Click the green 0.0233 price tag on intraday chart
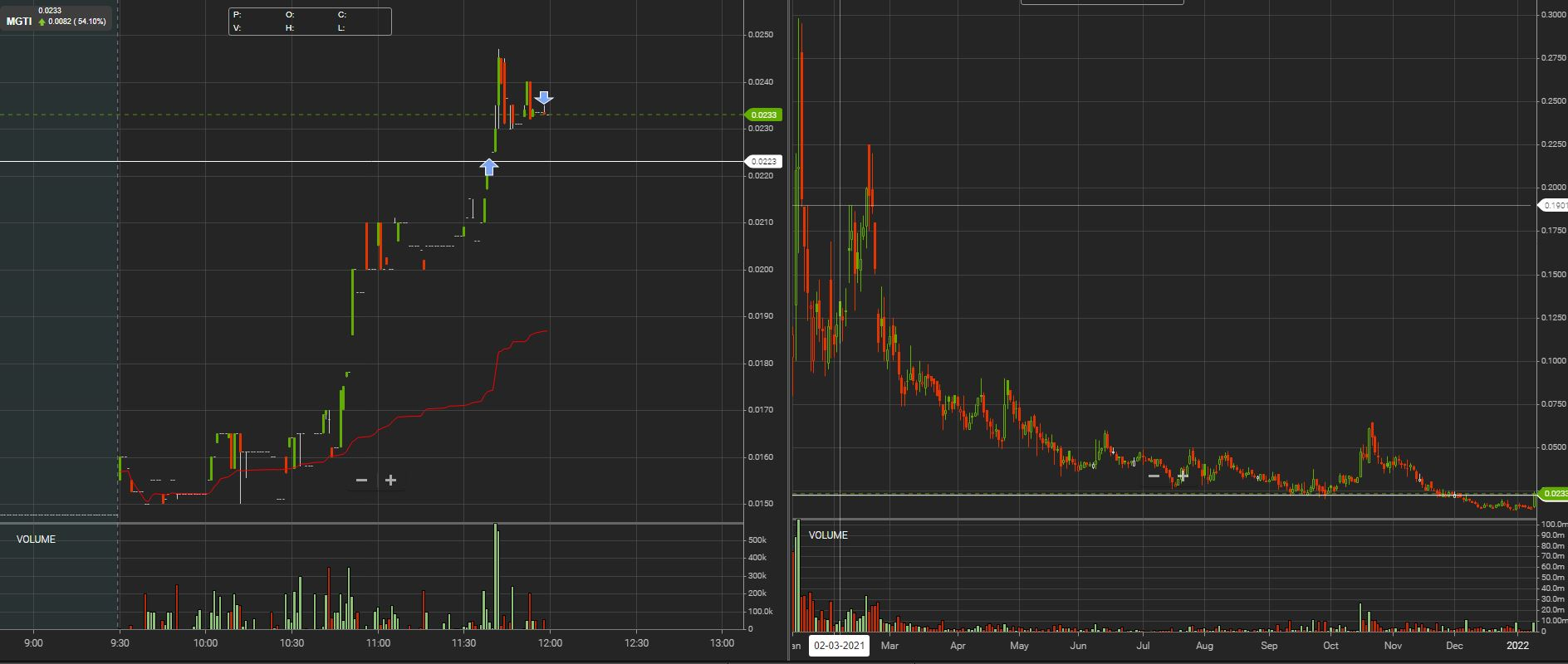Screen dimensions: 1568x664 click(762, 115)
